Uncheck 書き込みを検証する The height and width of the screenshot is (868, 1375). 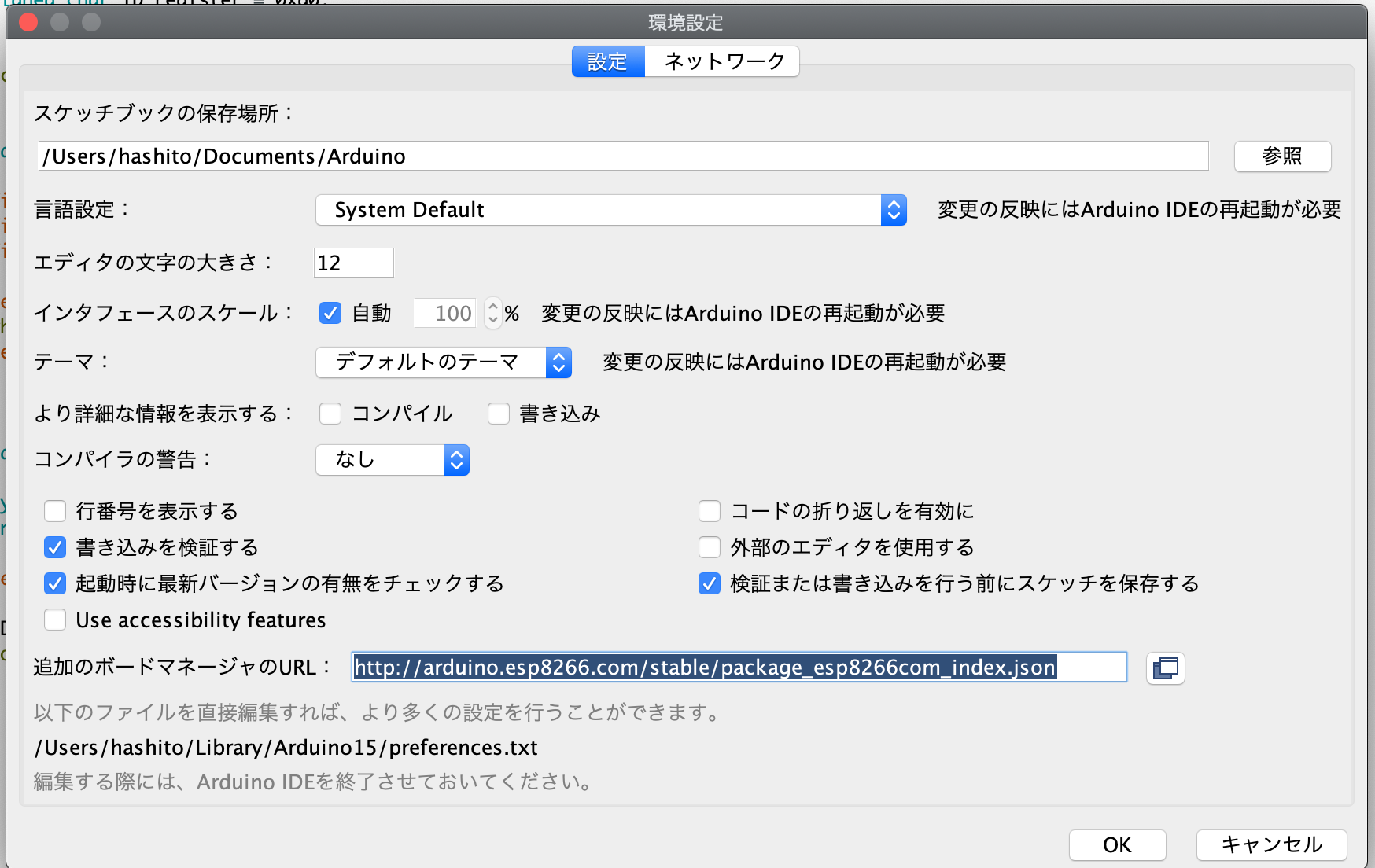pos(55,547)
